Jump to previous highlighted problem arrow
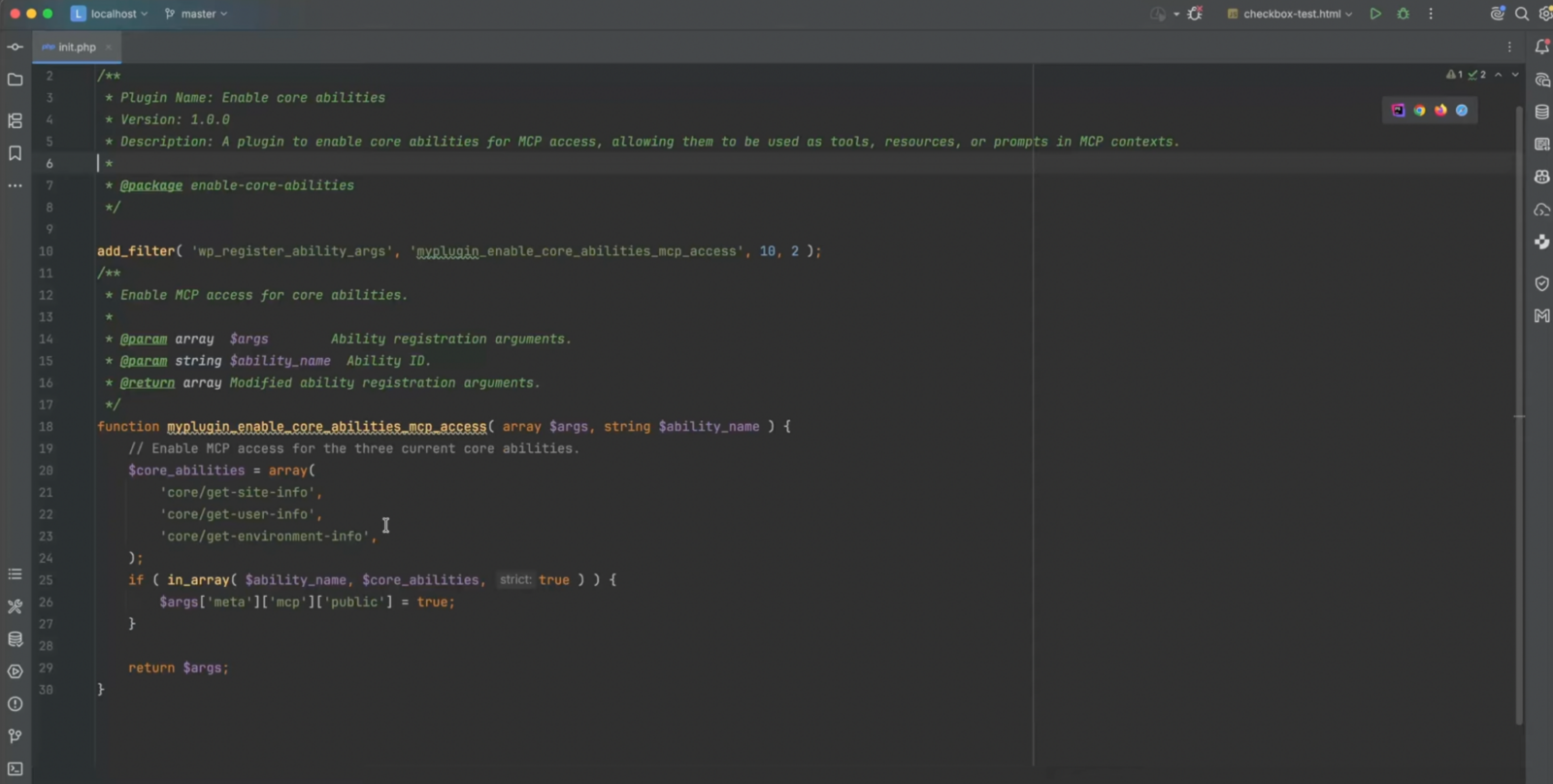This screenshot has height=784, width=1553. tap(1499, 75)
